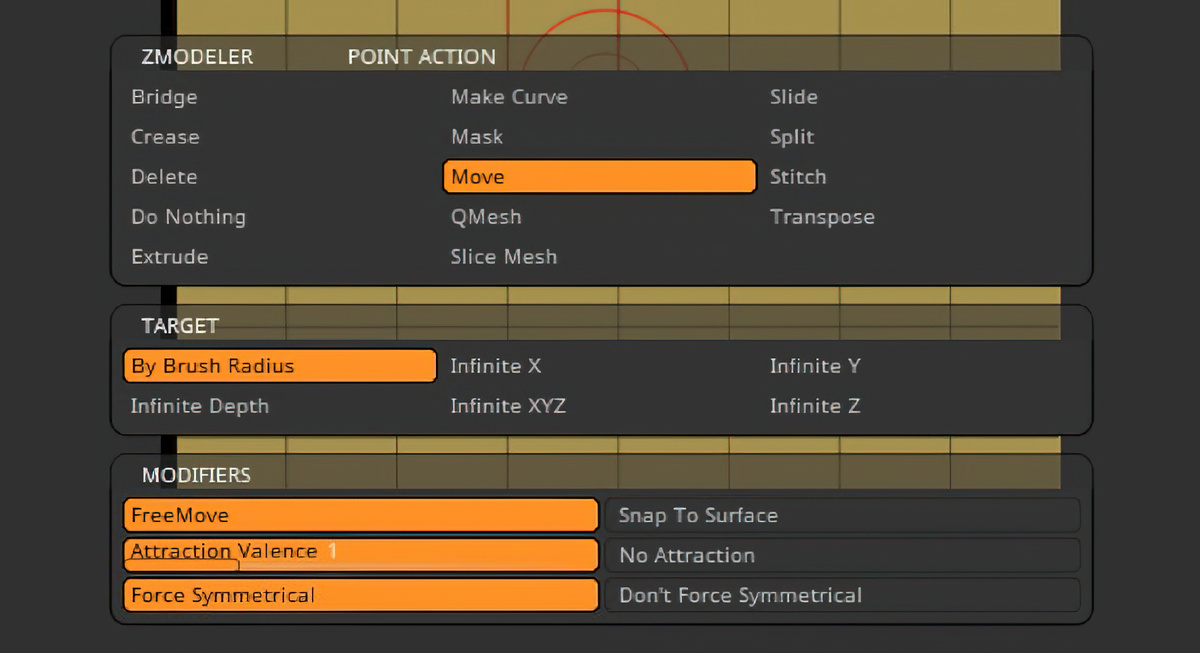Set target to Infinite Depth
The width and height of the screenshot is (1200, 653).
[200, 406]
